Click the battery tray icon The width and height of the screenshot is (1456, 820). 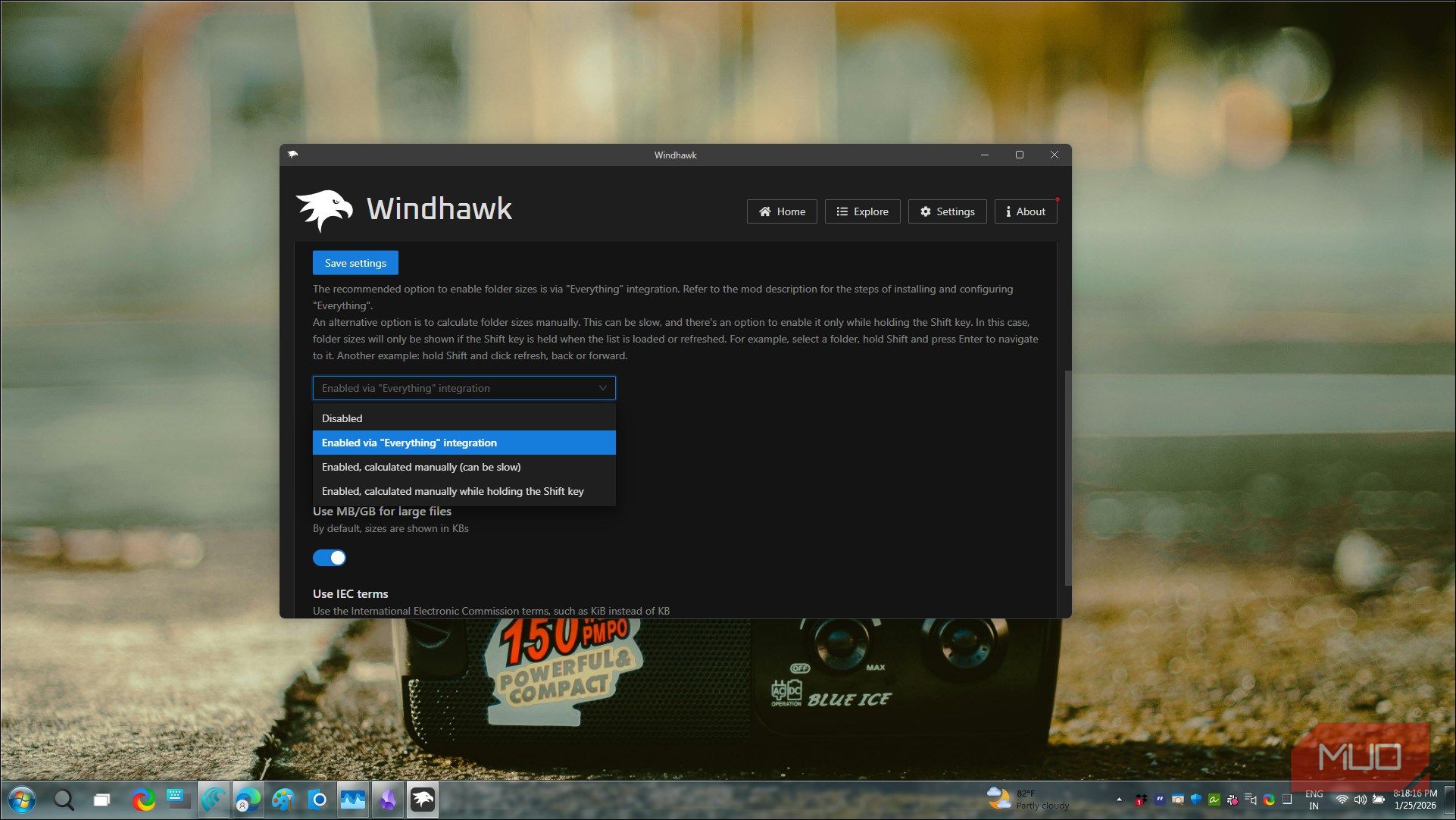pos(1379,800)
